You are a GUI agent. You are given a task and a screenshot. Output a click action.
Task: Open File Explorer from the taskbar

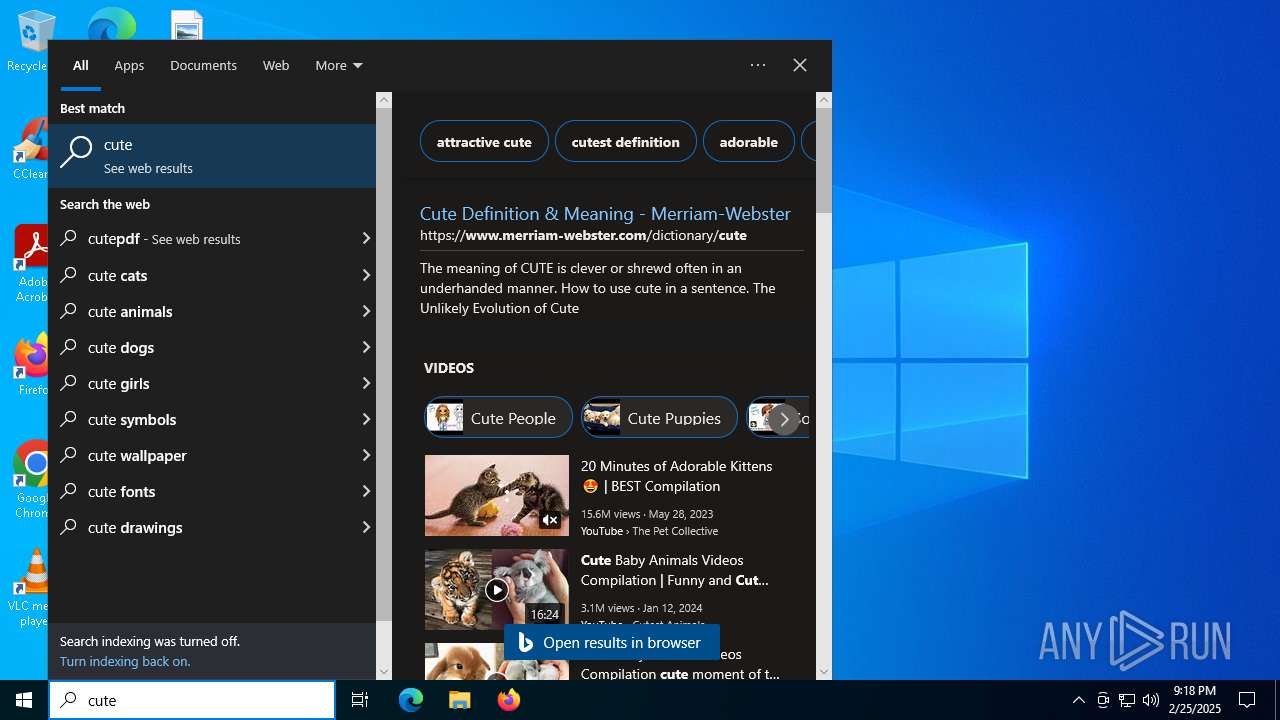(x=459, y=700)
